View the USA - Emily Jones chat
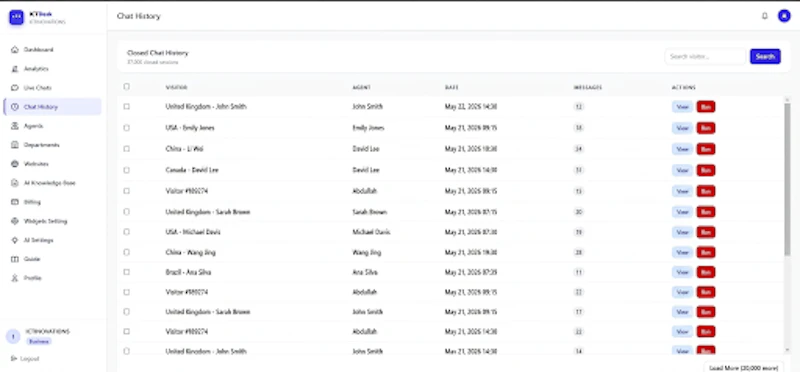Image resolution: width=800 pixels, height=372 pixels. point(682,128)
